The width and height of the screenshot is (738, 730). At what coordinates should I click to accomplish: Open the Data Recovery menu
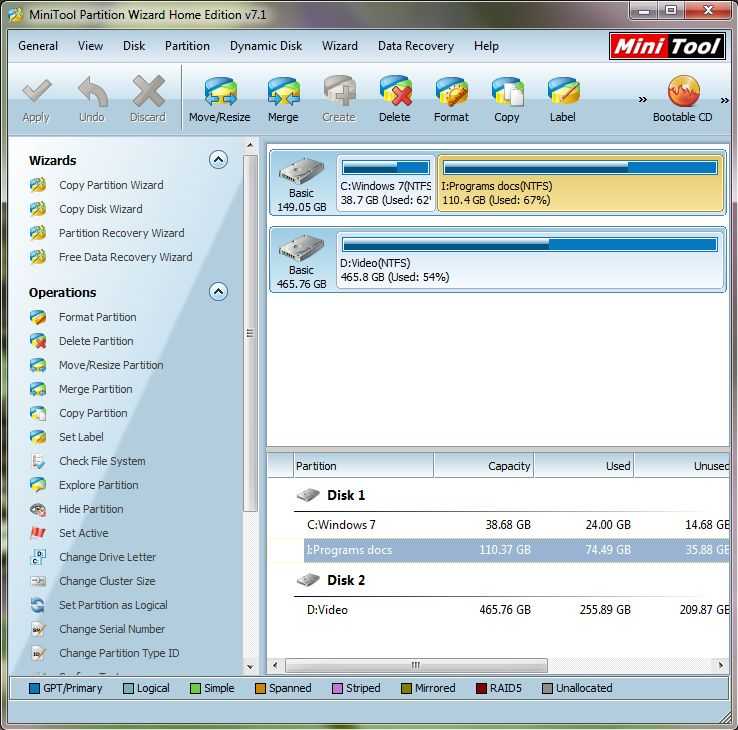coord(416,46)
